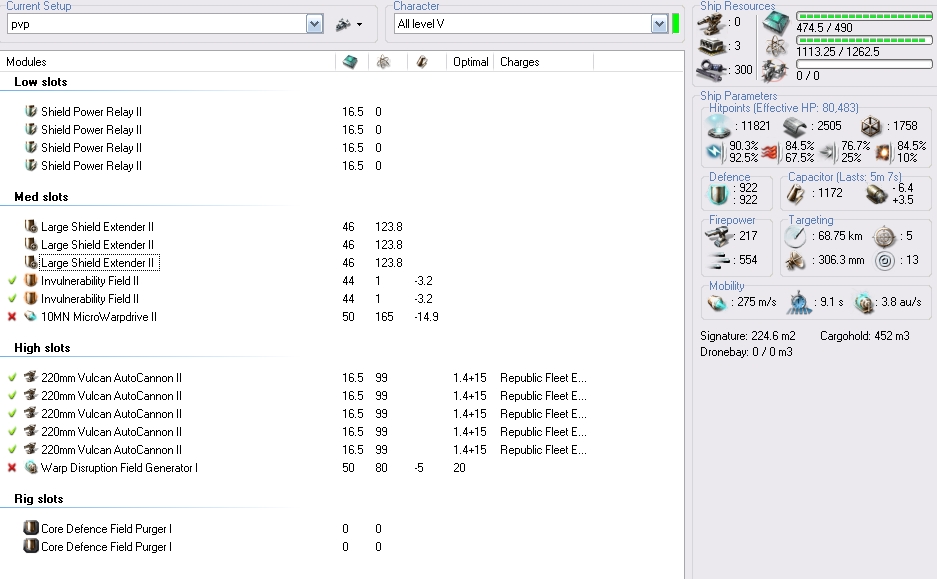Click the Cargohold: 452 m3 text
This screenshot has height=579, width=937.
(x=865, y=336)
